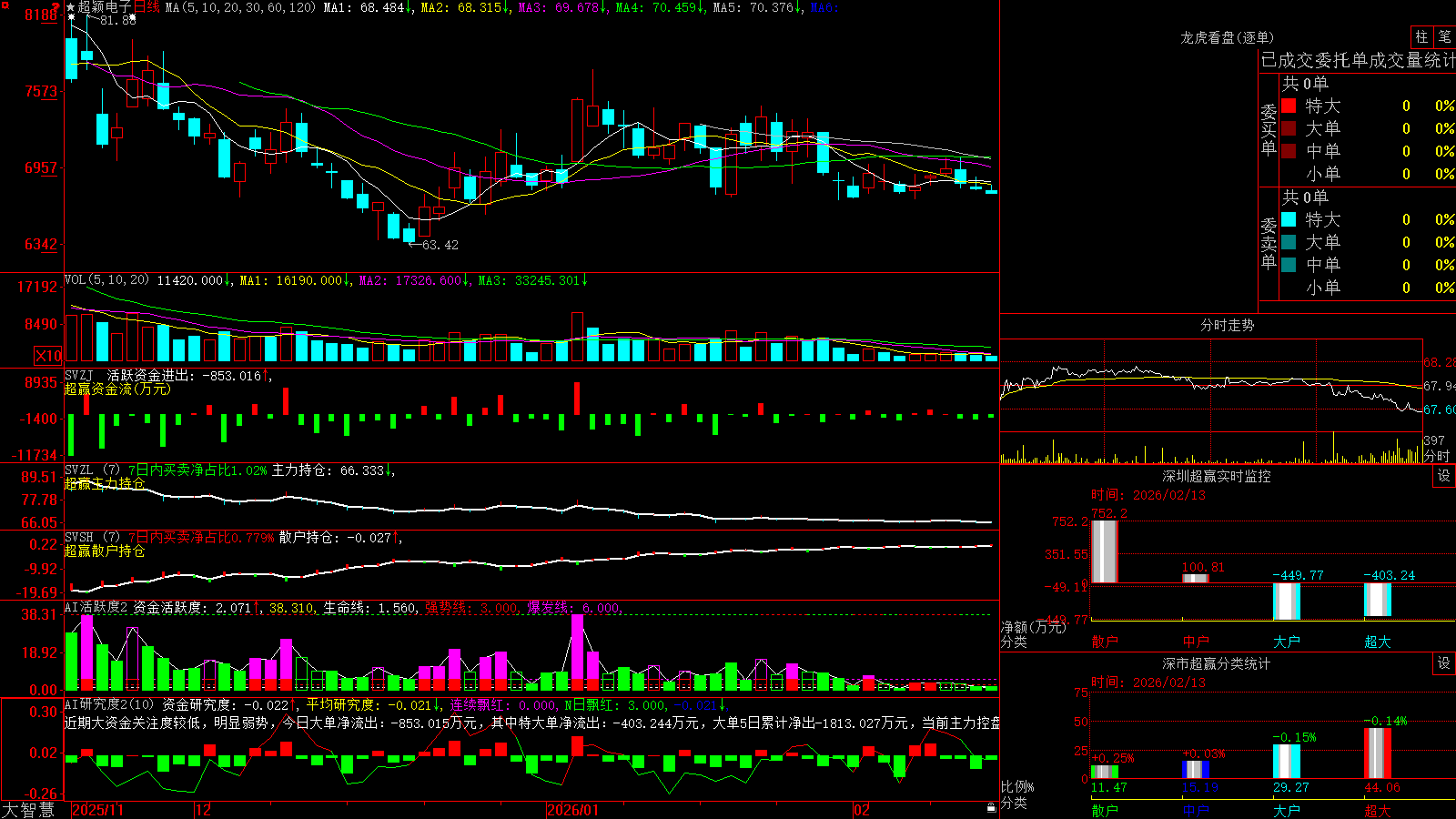Switch to 笔 per-trade view
Screen dimensions: 1456x819
pos(1445,37)
